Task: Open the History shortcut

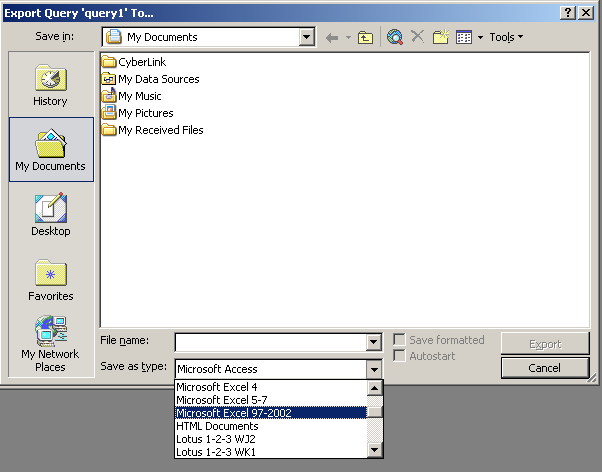Action: click(50, 86)
